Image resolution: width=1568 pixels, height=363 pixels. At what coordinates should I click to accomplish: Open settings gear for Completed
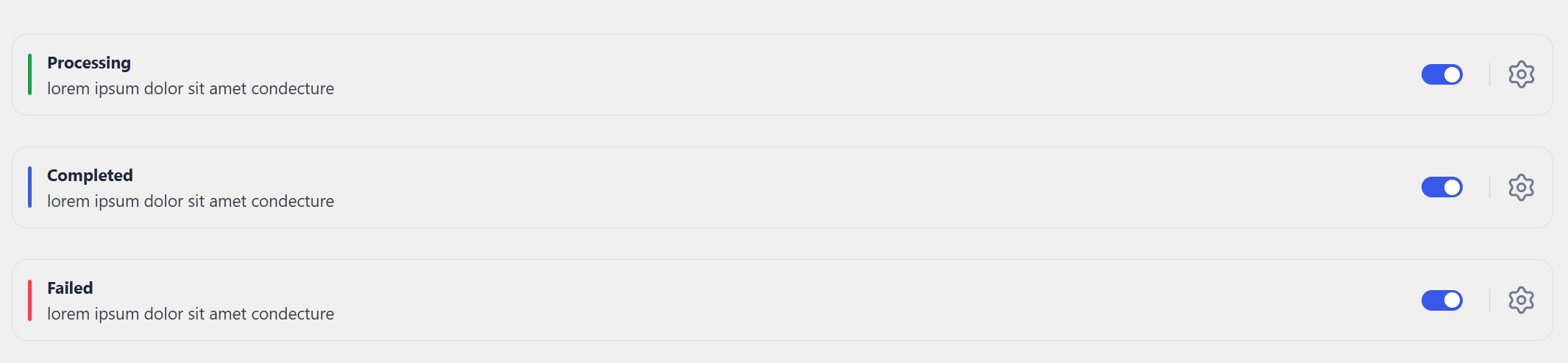(x=1521, y=187)
